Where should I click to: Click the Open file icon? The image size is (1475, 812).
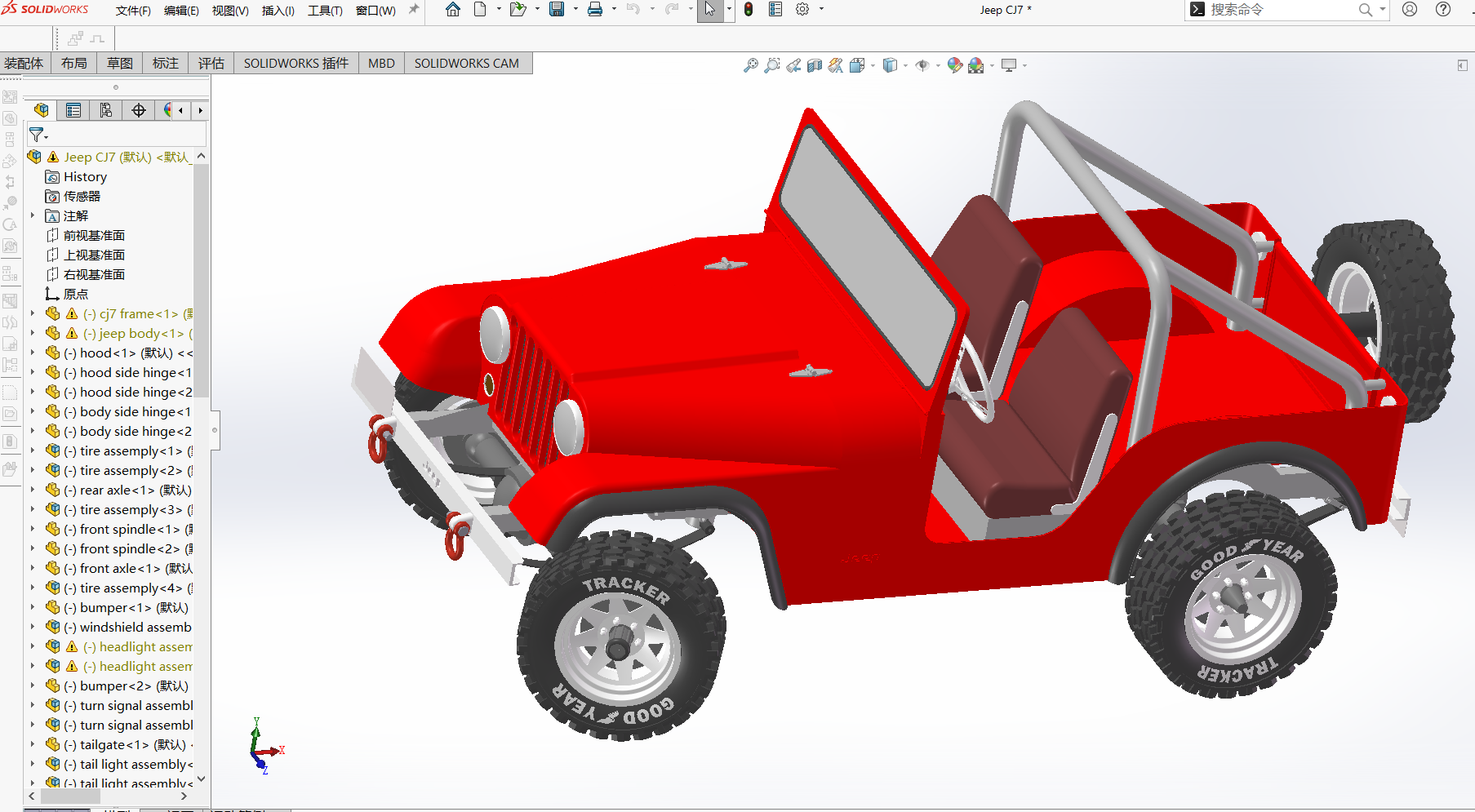click(x=518, y=10)
